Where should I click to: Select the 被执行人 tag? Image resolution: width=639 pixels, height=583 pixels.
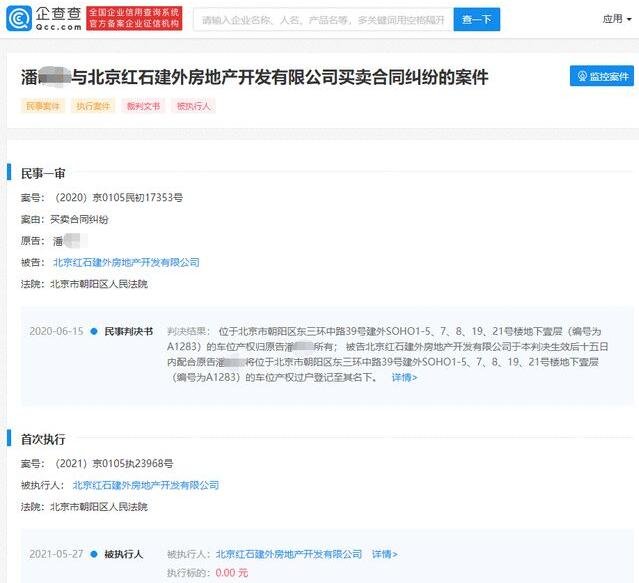(193, 106)
